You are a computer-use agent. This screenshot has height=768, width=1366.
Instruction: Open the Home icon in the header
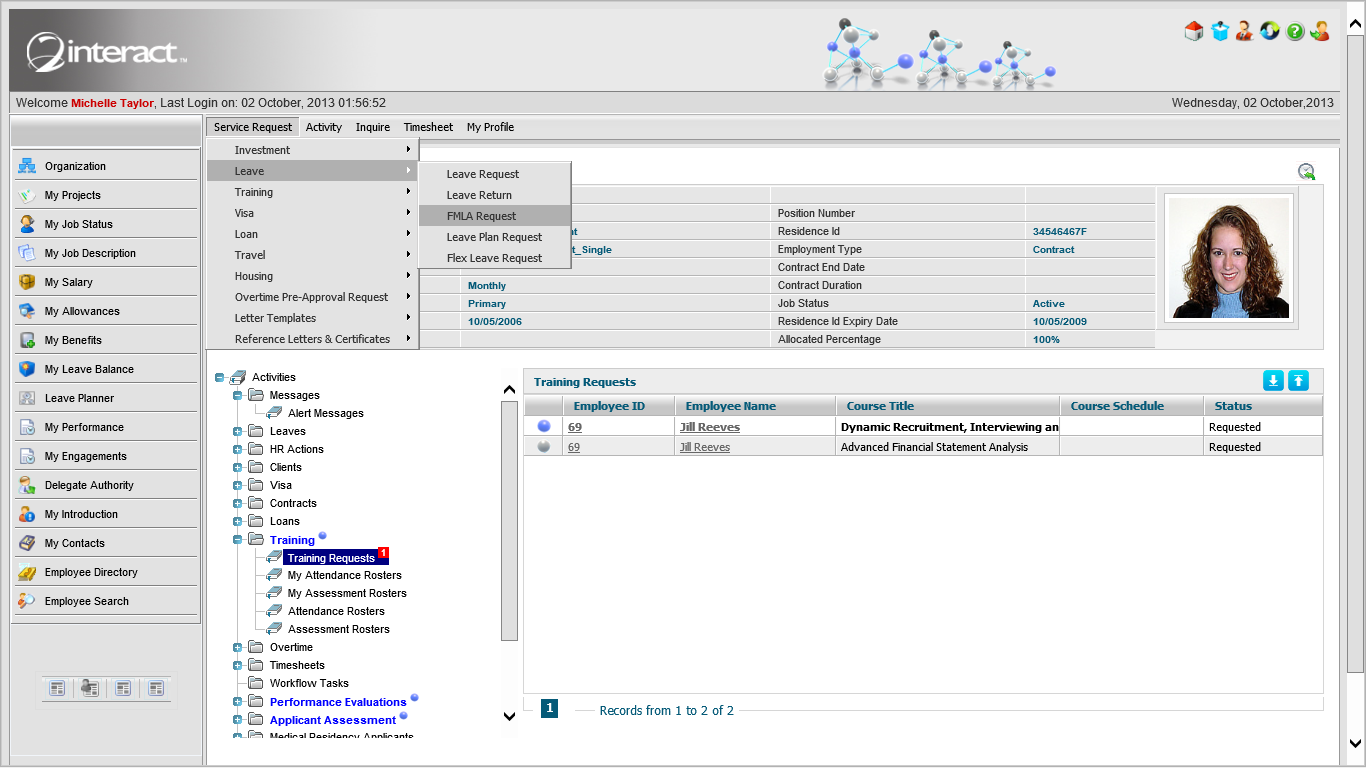point(1194,31)
